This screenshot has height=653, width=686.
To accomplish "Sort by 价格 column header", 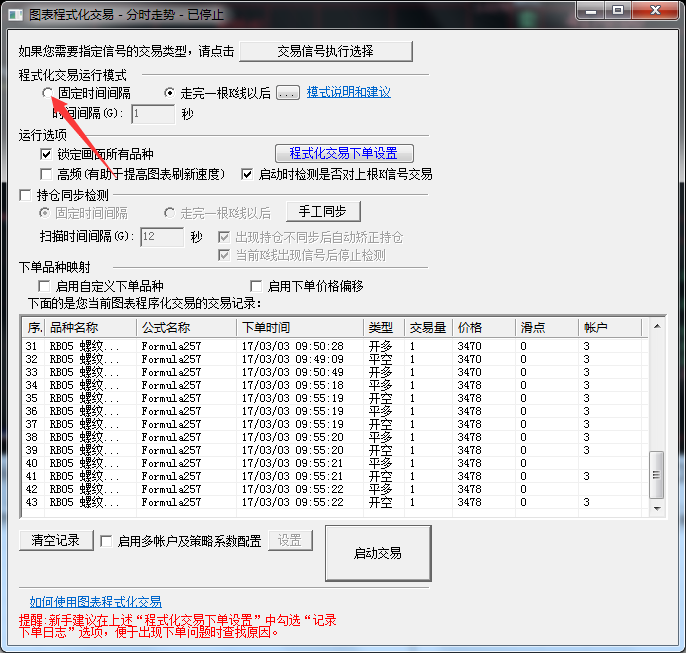I will click(x=484, y=328).
